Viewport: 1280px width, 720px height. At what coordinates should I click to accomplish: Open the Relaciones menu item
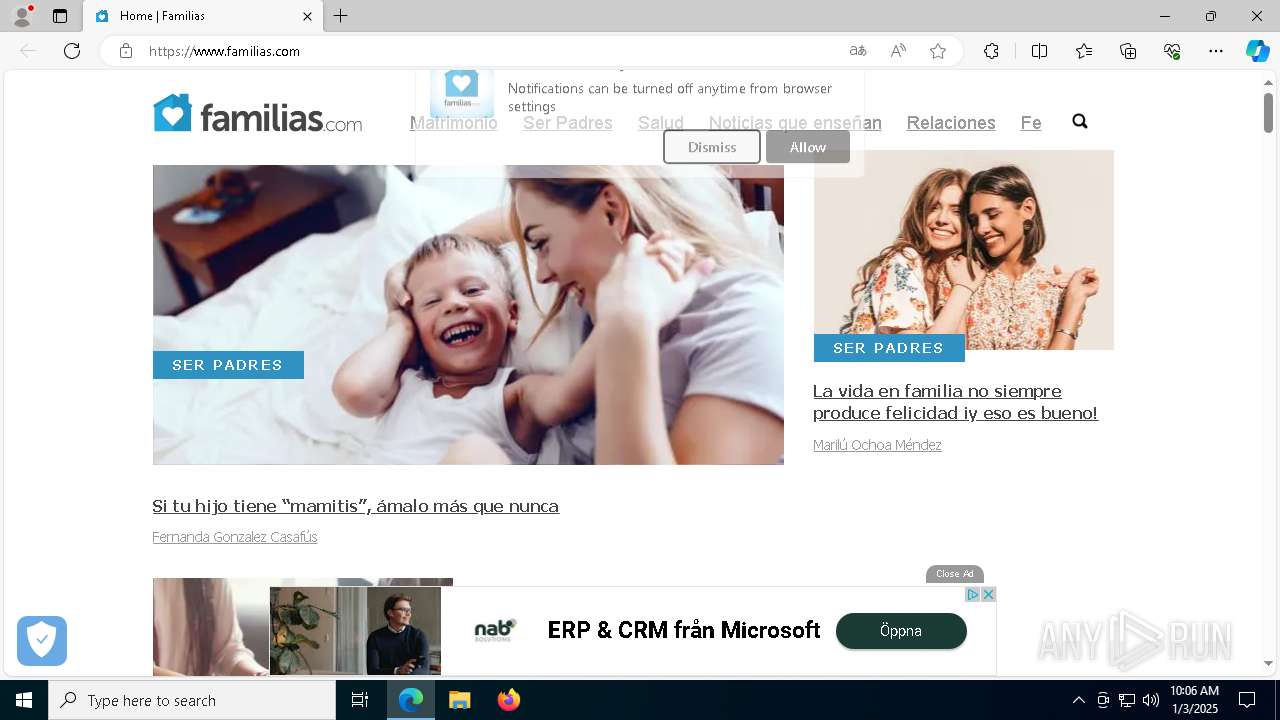click(x=951, y=123)
